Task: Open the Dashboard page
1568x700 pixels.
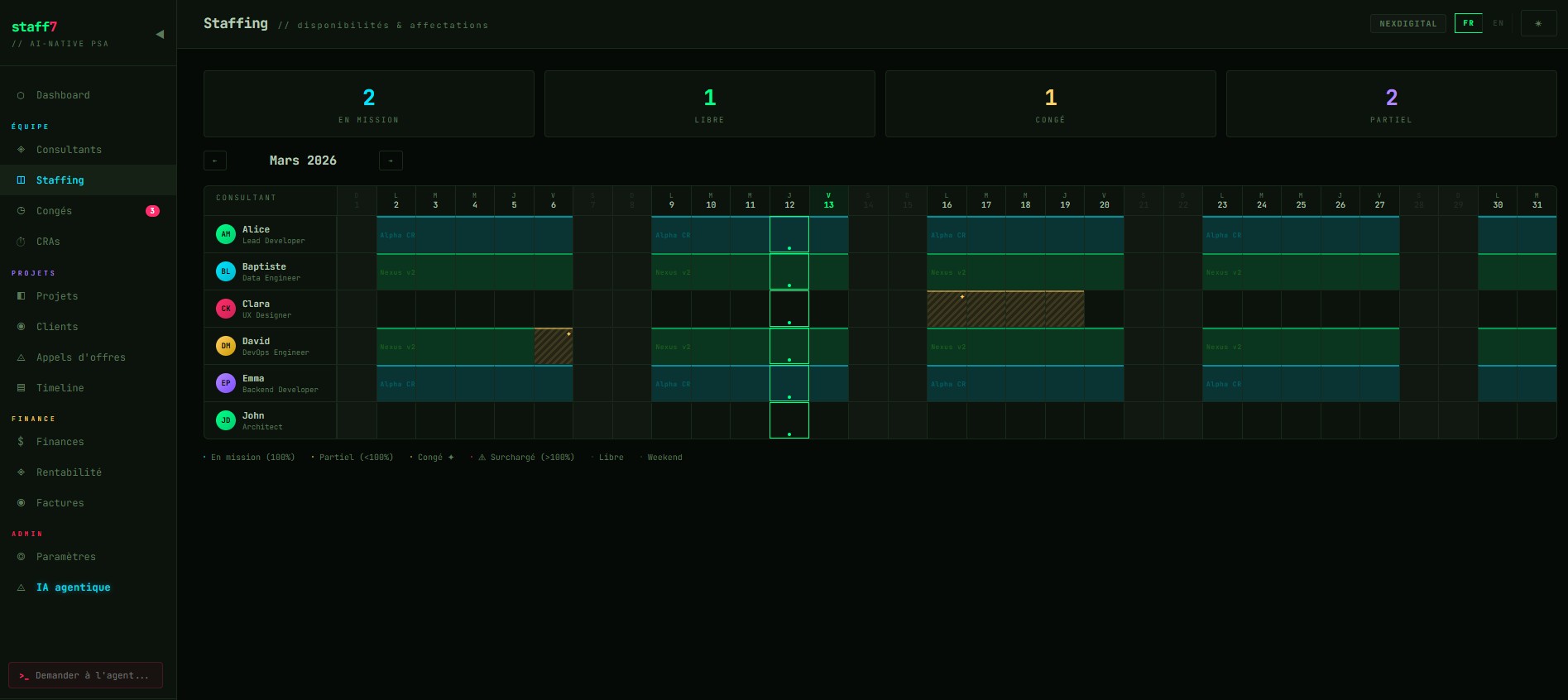Action: click(88, 95)
